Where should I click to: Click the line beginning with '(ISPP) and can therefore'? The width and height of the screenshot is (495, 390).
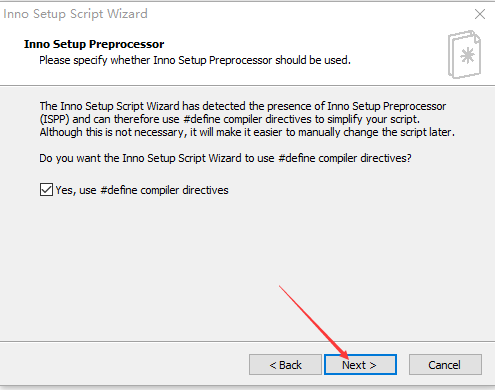[230, 119]
